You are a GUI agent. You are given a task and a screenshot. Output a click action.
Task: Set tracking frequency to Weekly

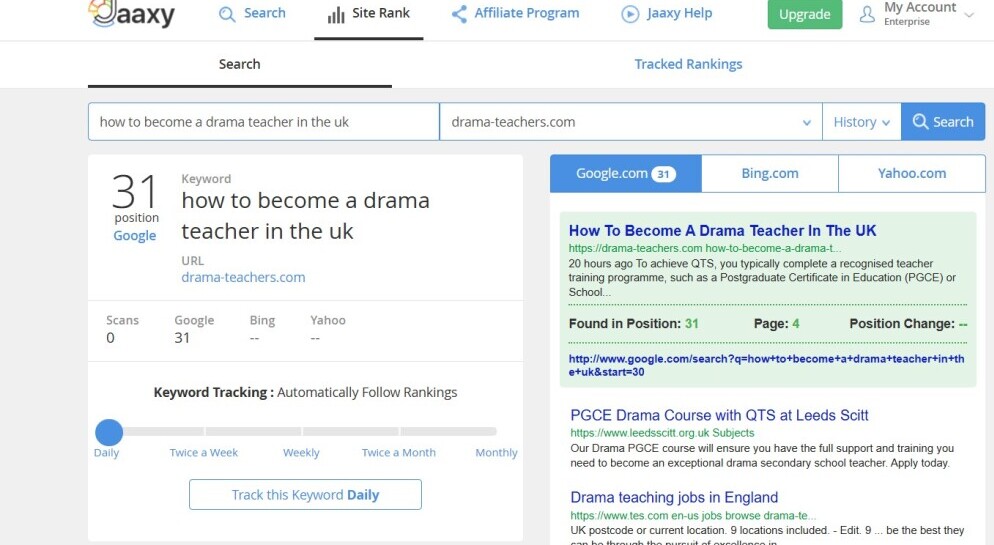point(301,452)
